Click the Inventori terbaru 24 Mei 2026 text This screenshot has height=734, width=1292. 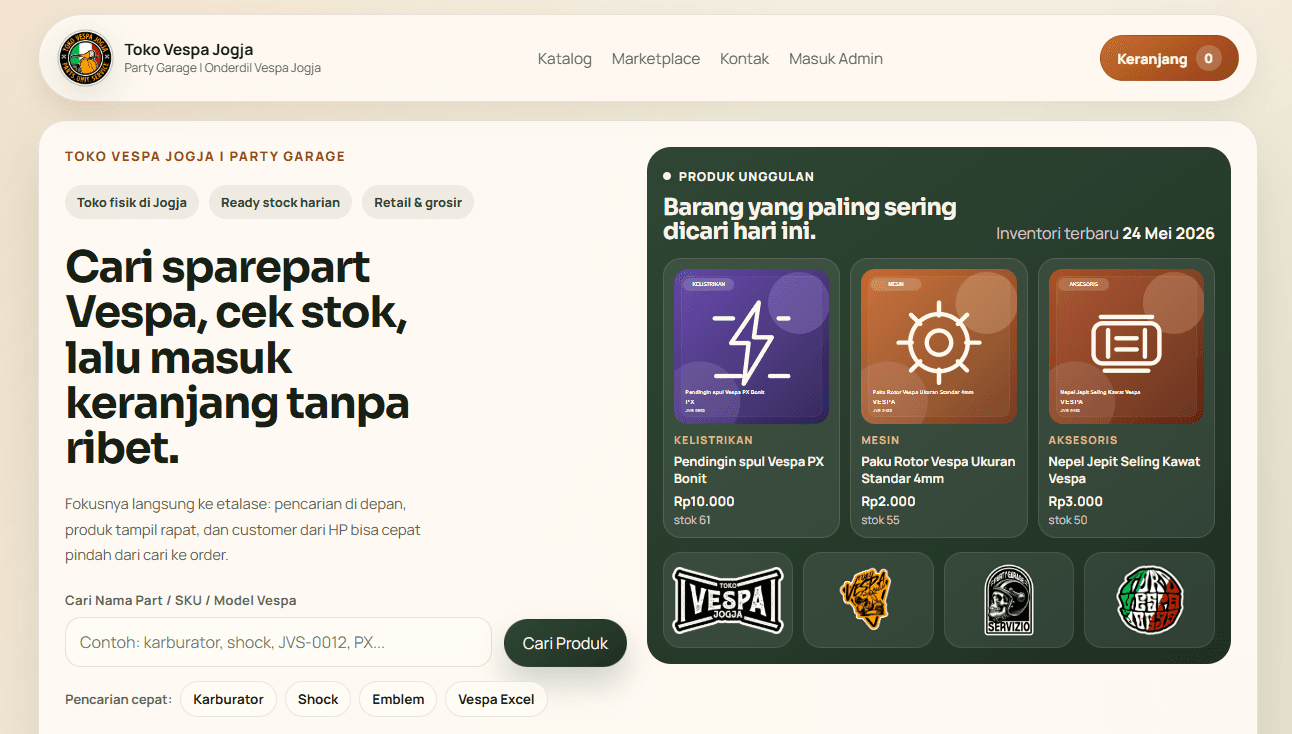point(1105,234)
